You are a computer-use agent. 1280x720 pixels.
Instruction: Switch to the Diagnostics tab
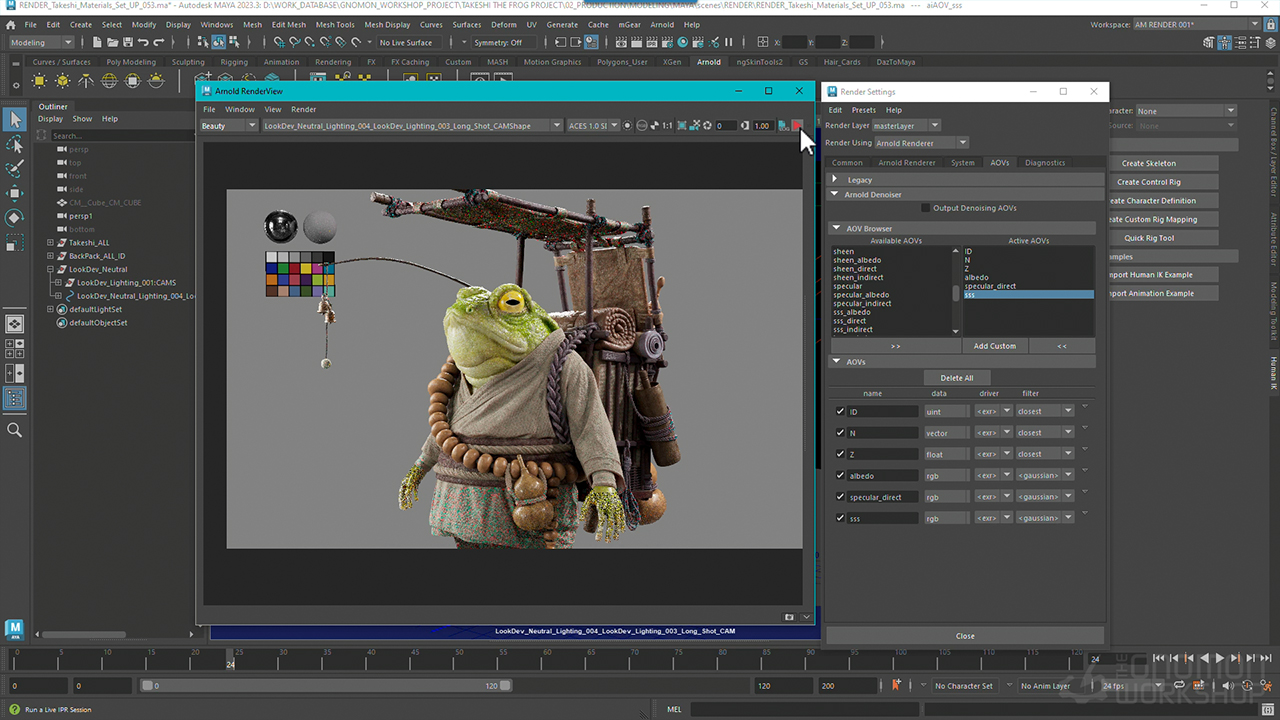(x=1045, y=162)
